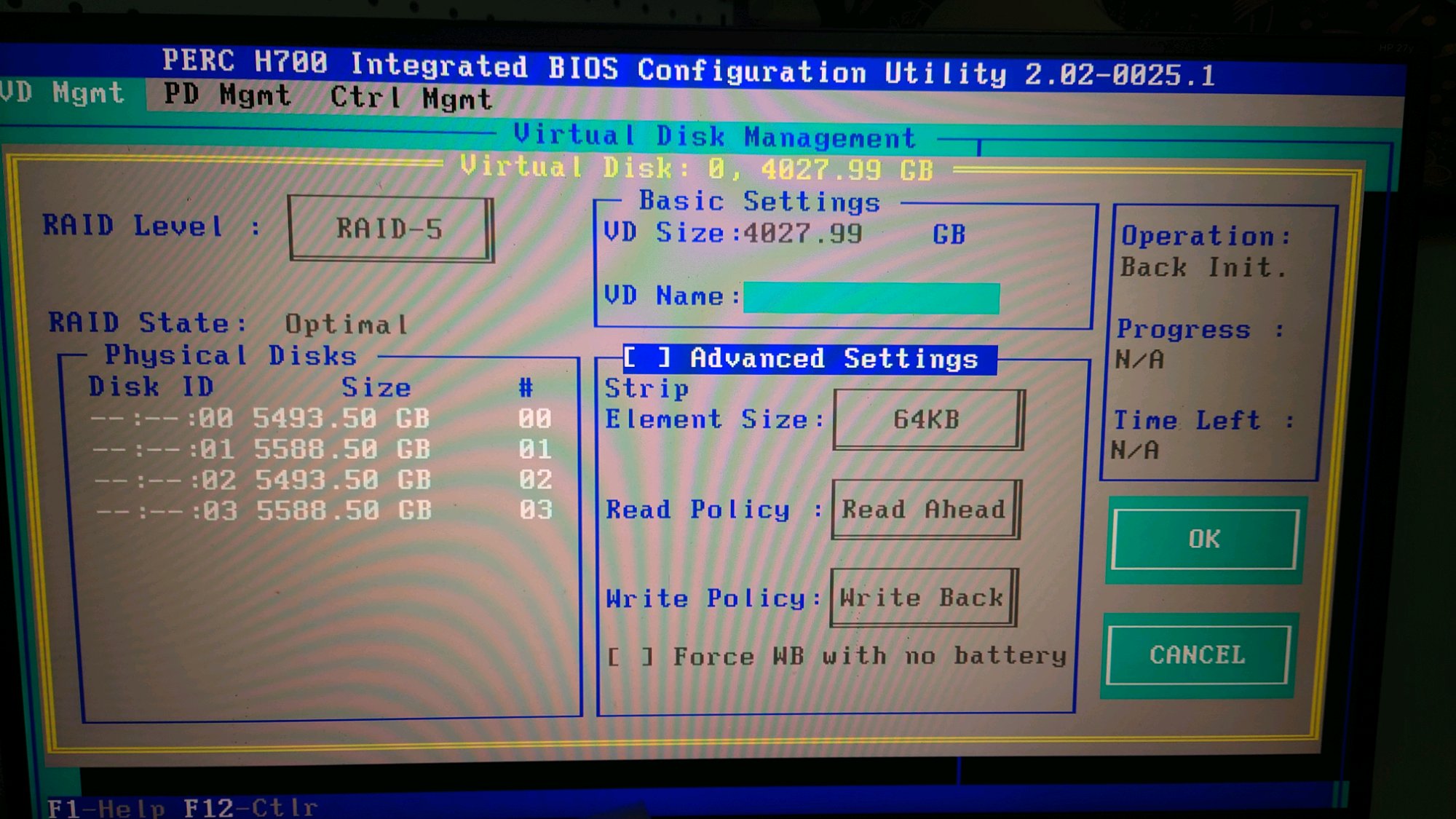This screenshot has height=819, width=1456.
Task: Select physical disk 03 with 5588.50 GB
Action: (x=325, y=510)
